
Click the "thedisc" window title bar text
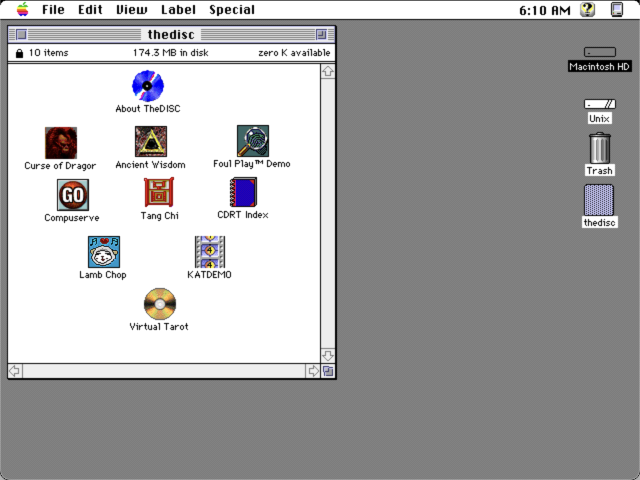pos(171,34)
